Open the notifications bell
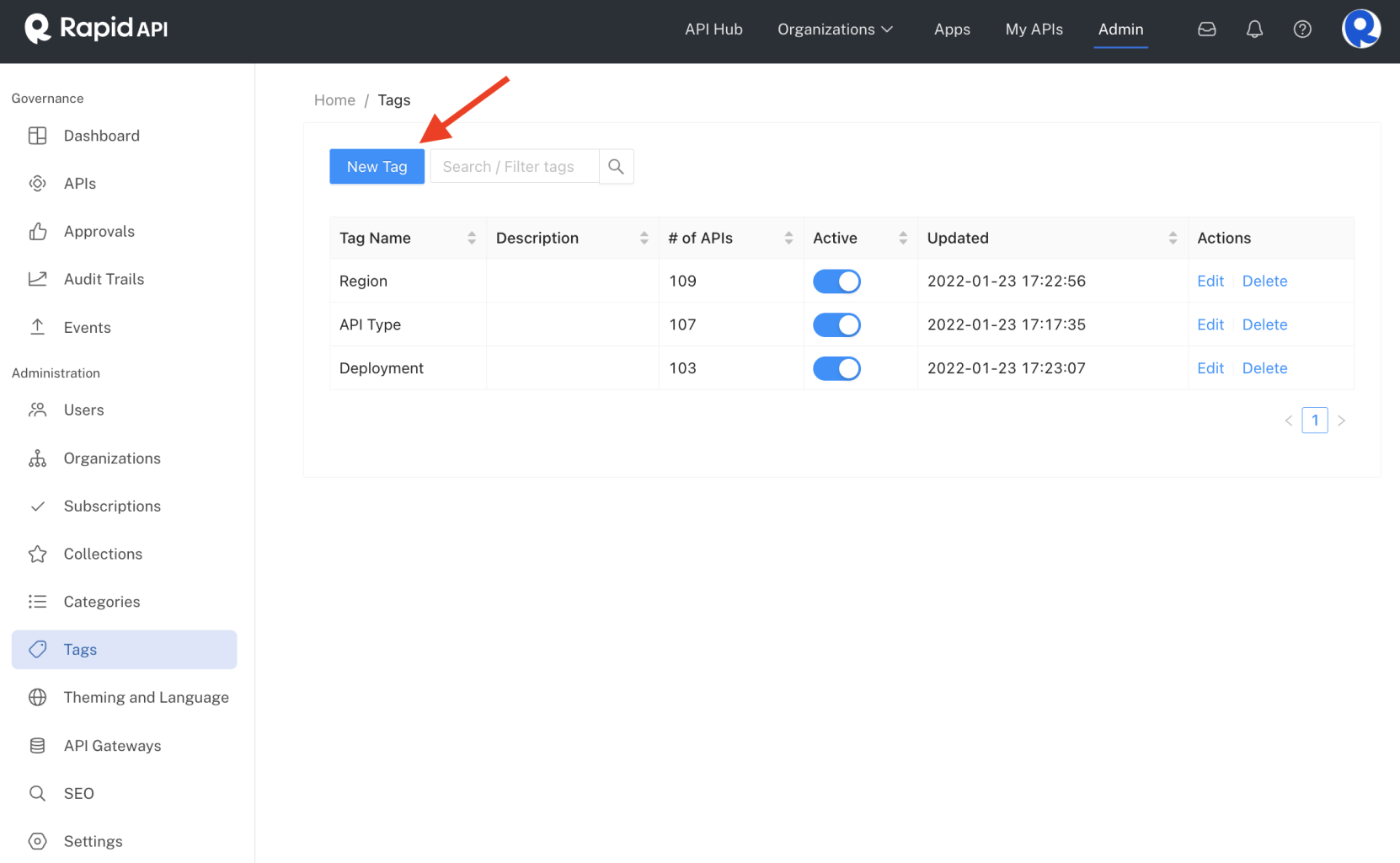The image size is (1400, 863). [x=1254, y=29]
